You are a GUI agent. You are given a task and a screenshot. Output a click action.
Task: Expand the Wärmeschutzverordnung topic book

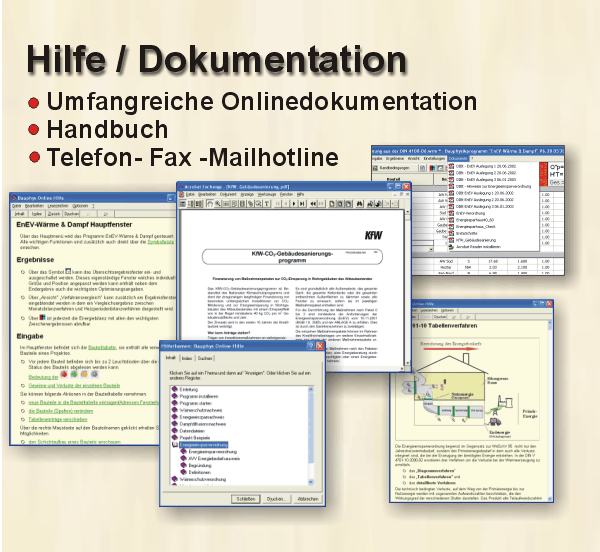(174, 479)
